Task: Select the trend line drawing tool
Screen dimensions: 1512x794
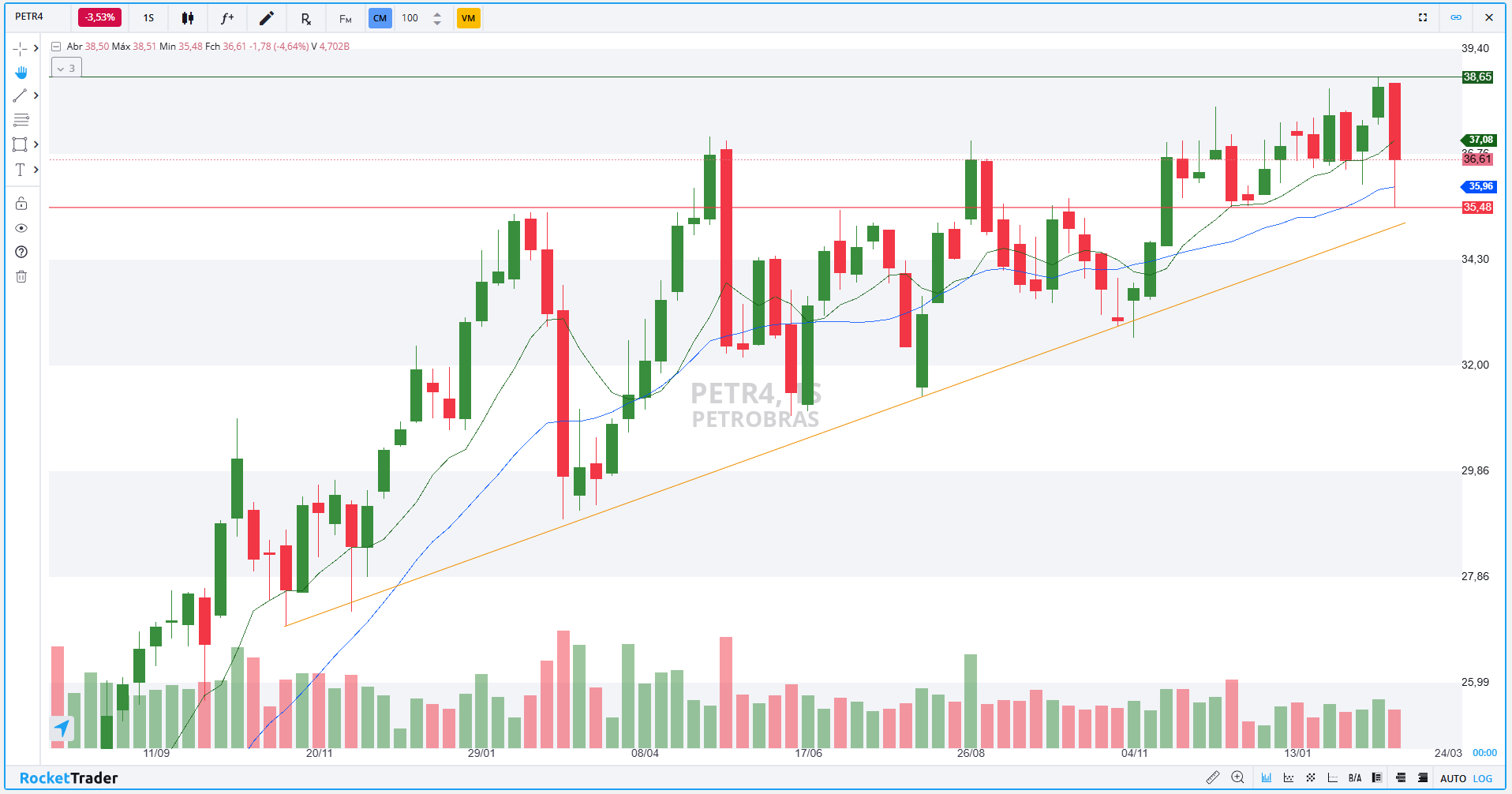Action: 20,96
